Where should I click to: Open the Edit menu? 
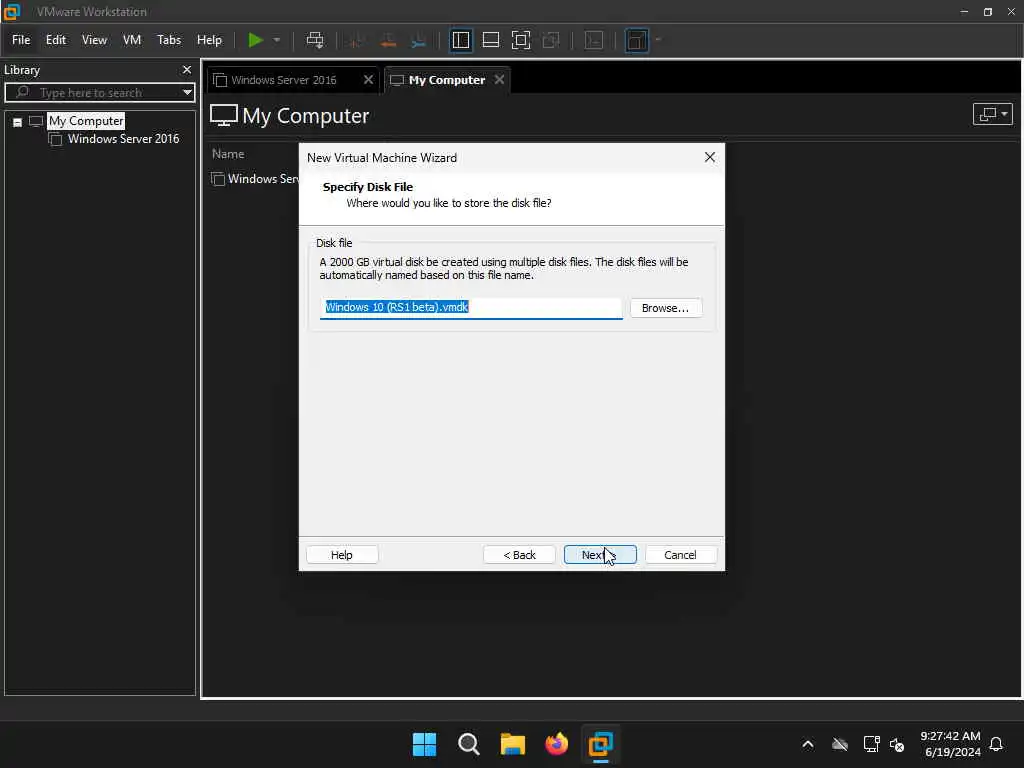click(x=56, y=40)
